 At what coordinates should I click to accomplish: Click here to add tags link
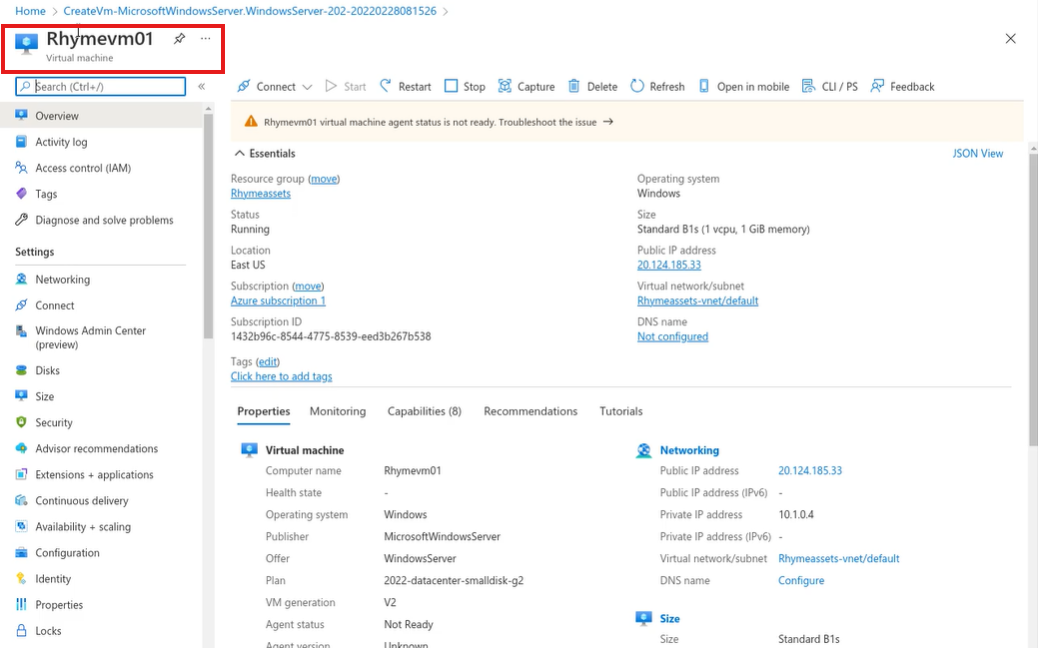(281, 376)
